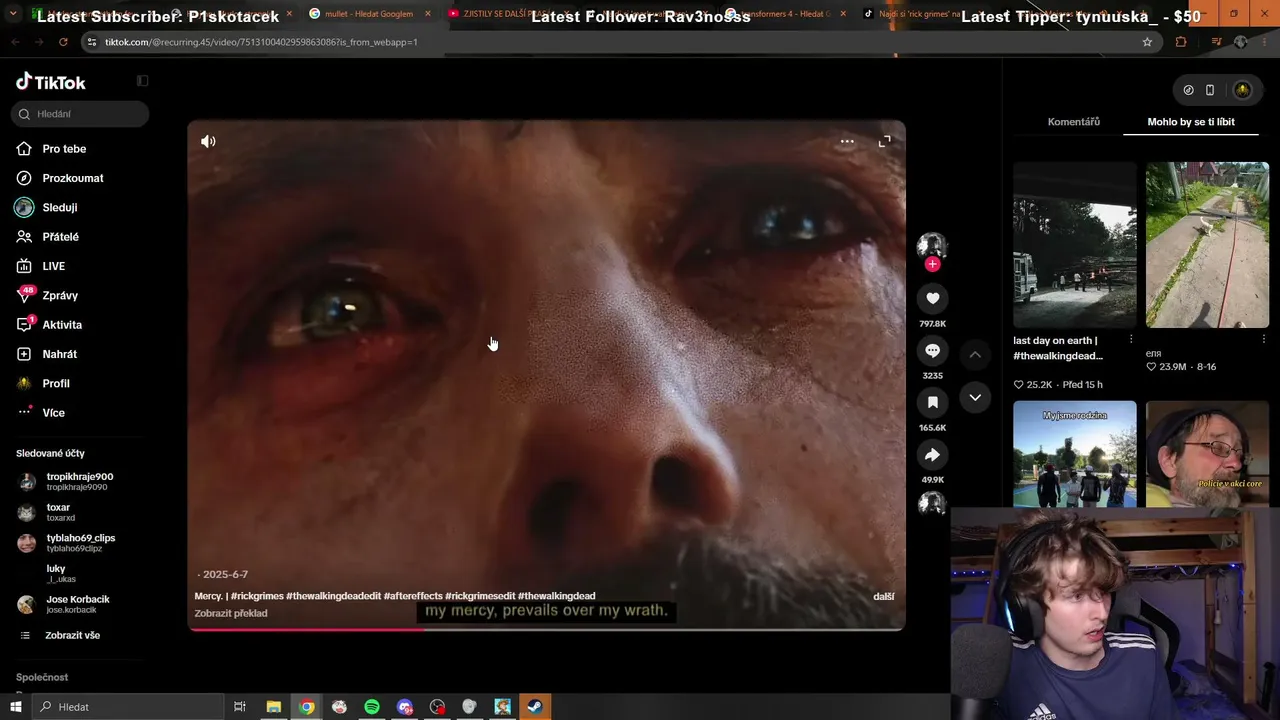This screenshot has width=1280, height=720.
Task: Open the LIVE section
Action: (x=53, y=266)
